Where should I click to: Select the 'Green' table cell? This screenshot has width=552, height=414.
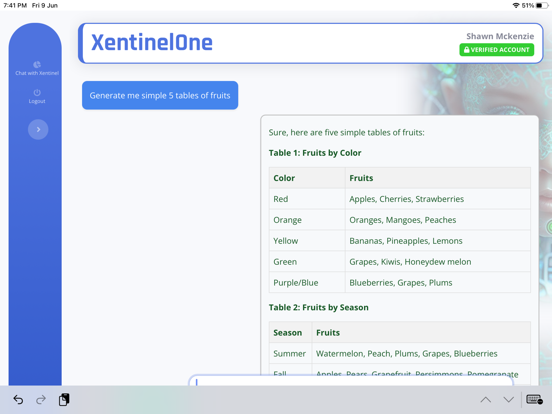(307, 262)
